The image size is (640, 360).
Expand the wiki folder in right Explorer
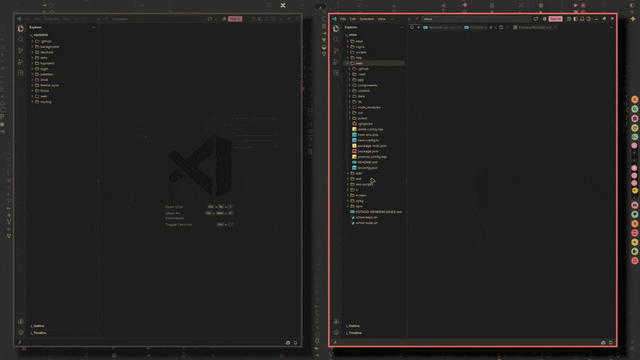375,173
